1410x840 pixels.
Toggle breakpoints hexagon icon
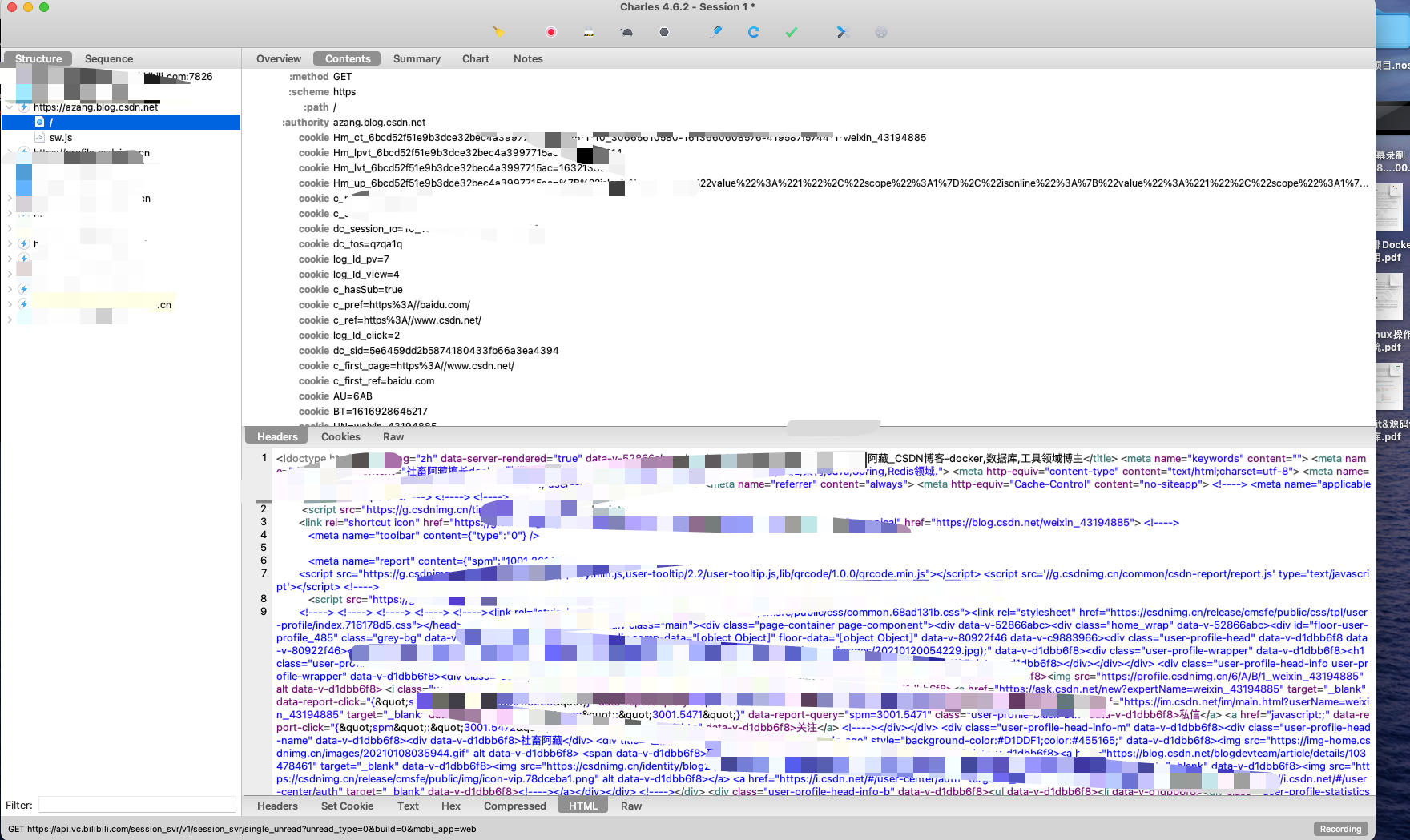coord(664,32)
